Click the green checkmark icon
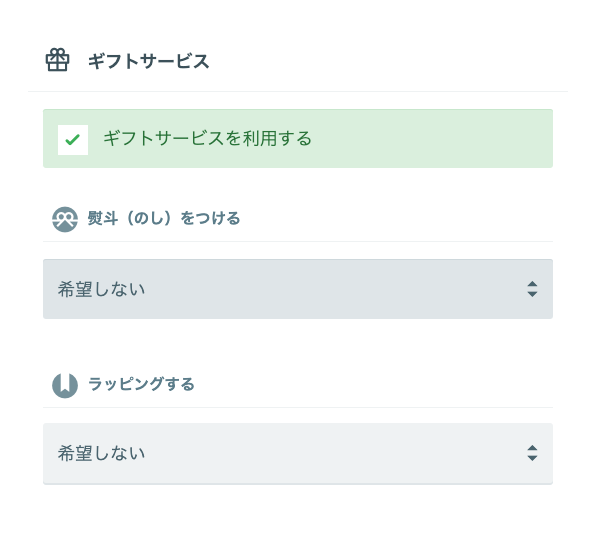 pyautogui.click(x=73, y=140)
